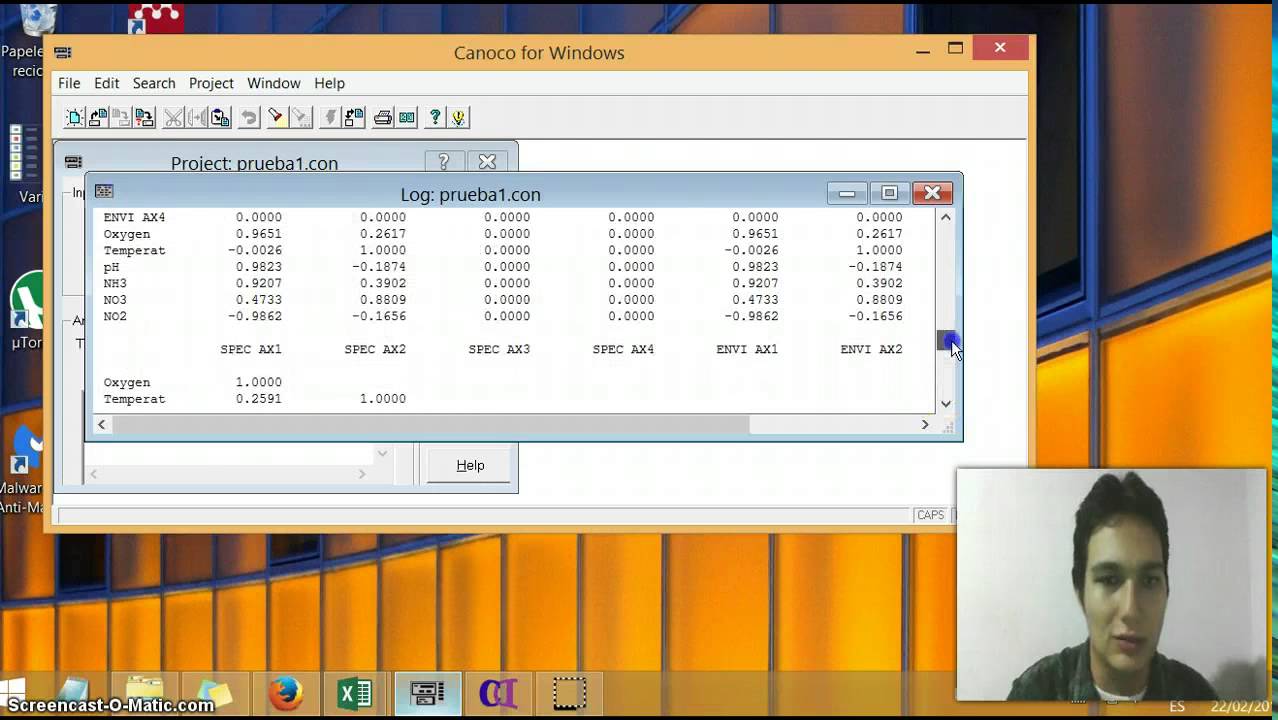The image size is (1278, 720).
Task: Click the 'pH' row label in log
Action: tap(111, 267)
